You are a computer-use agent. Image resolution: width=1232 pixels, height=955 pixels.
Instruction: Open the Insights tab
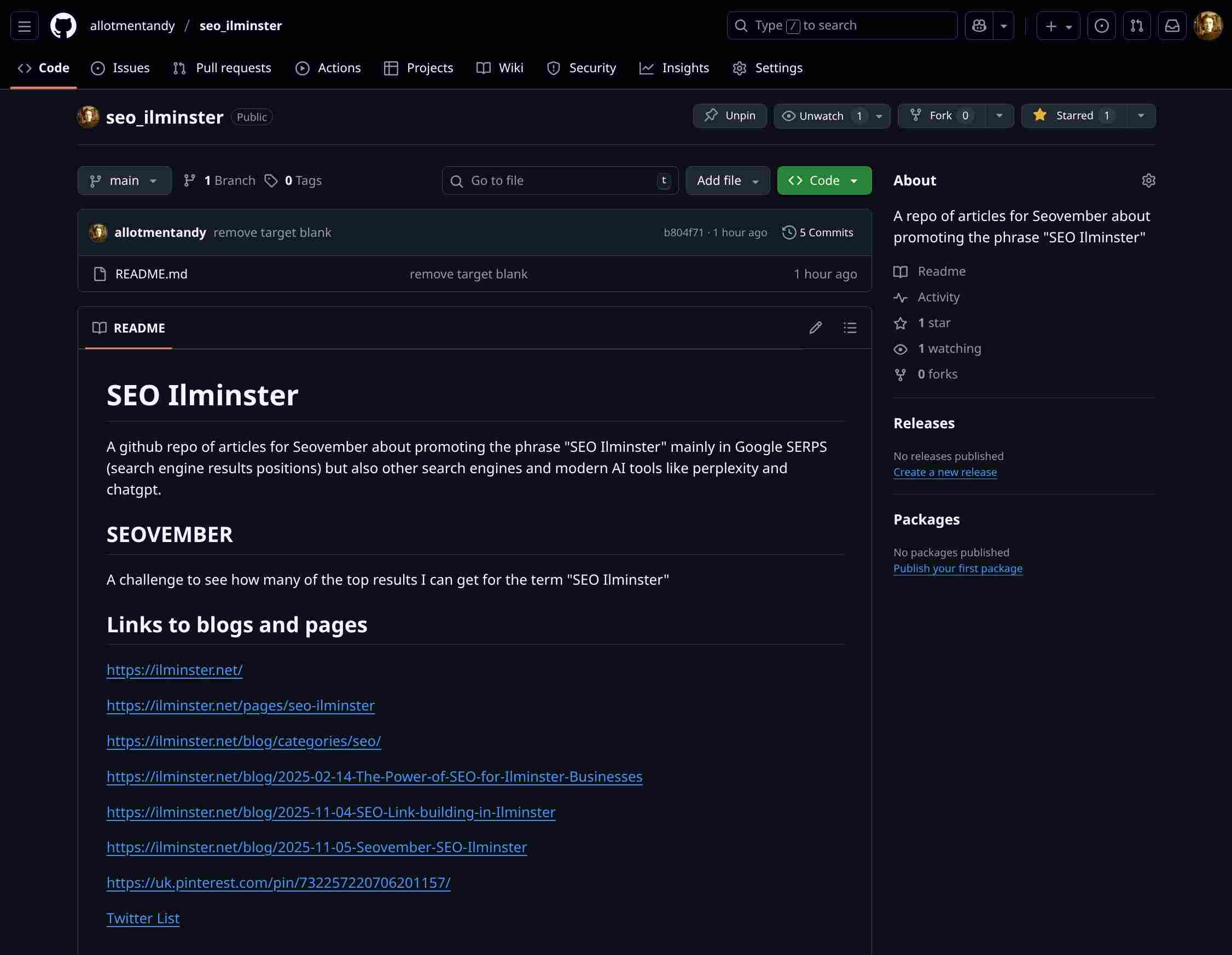[675, 68]
